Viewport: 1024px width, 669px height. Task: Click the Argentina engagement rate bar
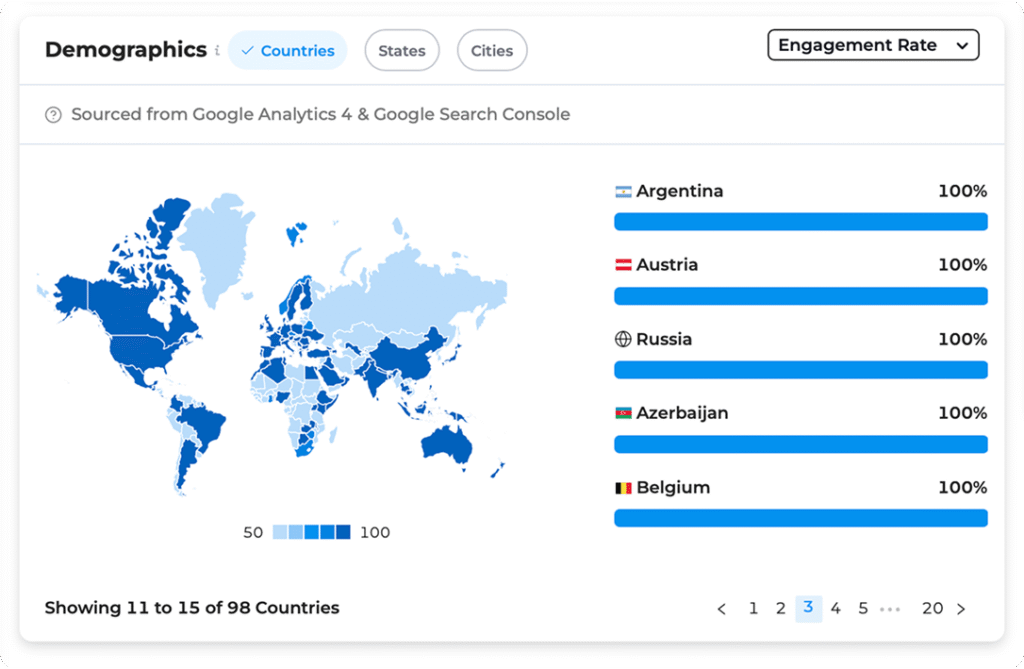coord(800,222)
